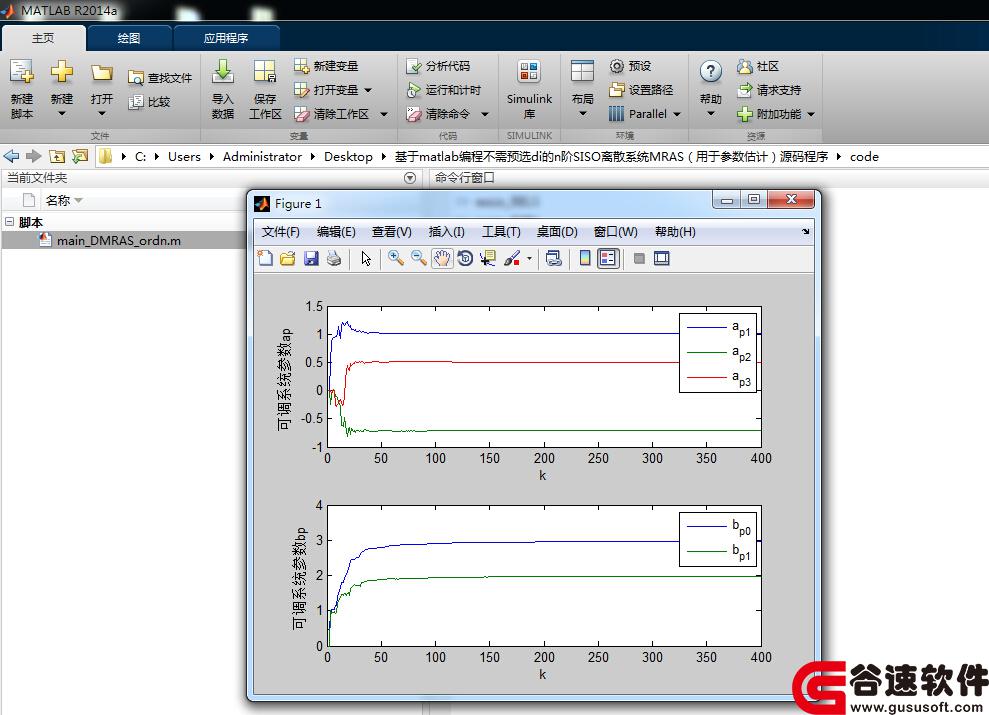Click Save Figure icon in Figure 1 toolbar

311,258
